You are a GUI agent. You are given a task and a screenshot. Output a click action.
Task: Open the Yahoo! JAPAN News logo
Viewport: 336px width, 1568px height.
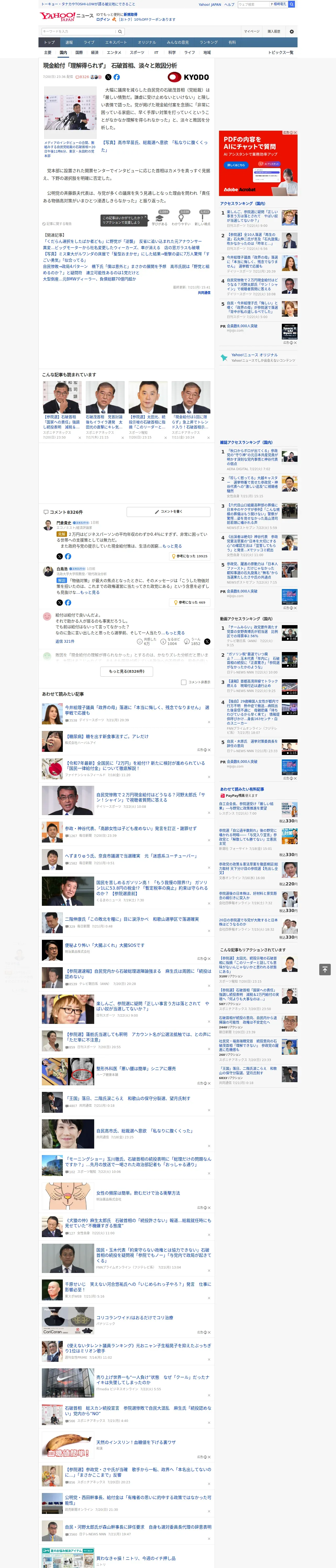[66, 16]
